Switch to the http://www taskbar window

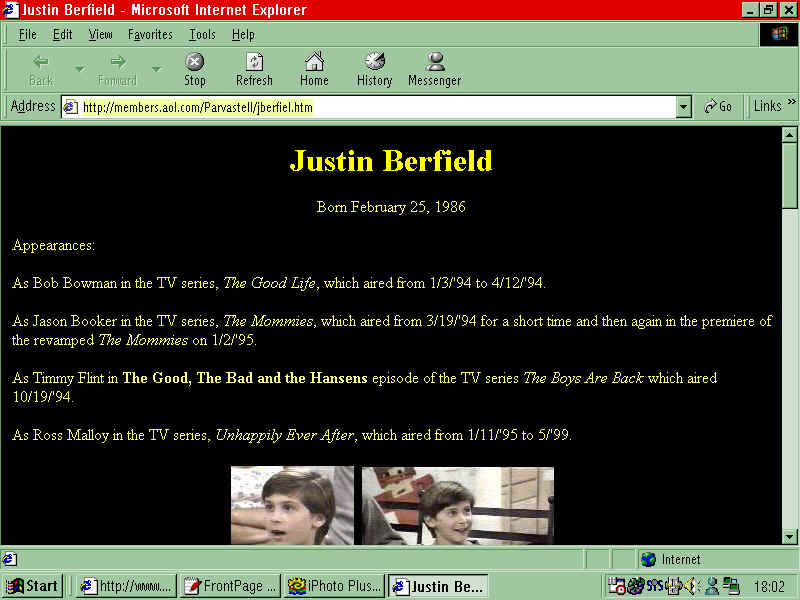127,586
